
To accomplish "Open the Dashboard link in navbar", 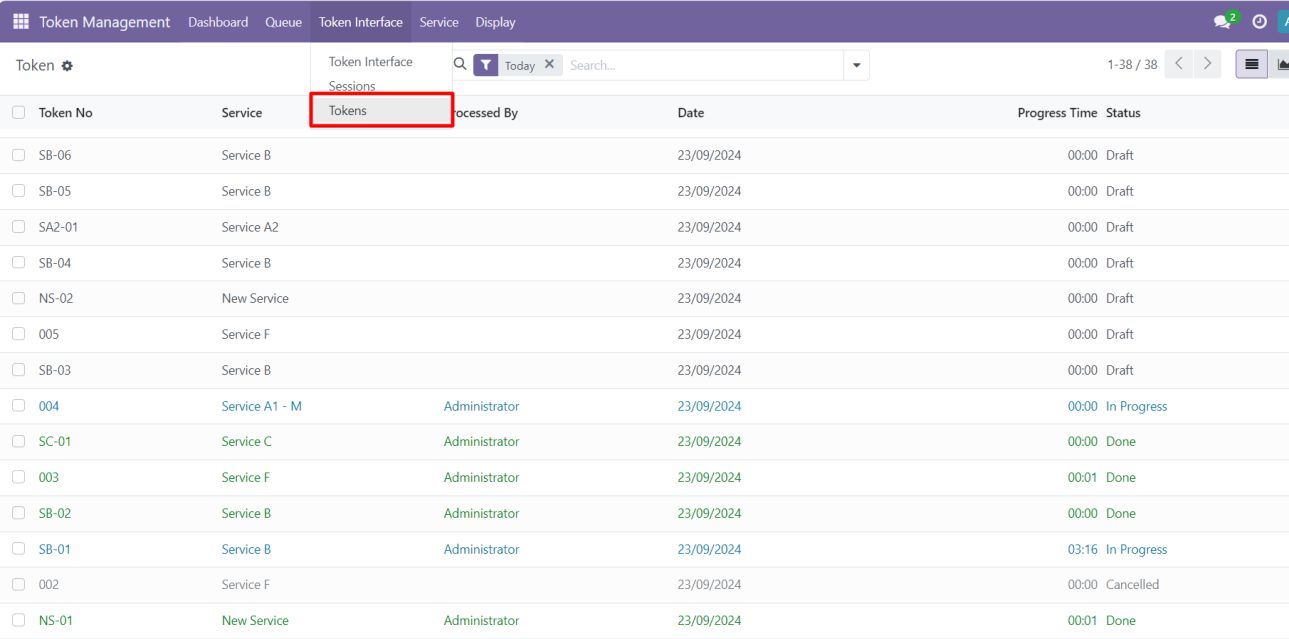I will point(218,22).
